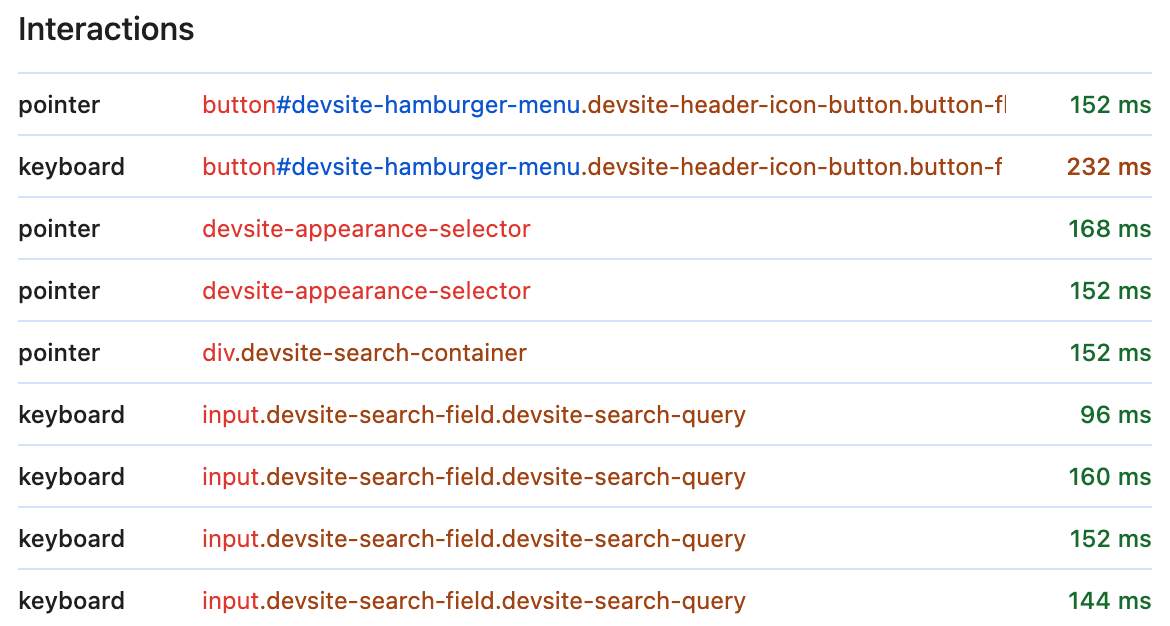
Task: Select the keyboard hamburger-menu interaction row
Action: pyautogui.click(x=585, y=166)
